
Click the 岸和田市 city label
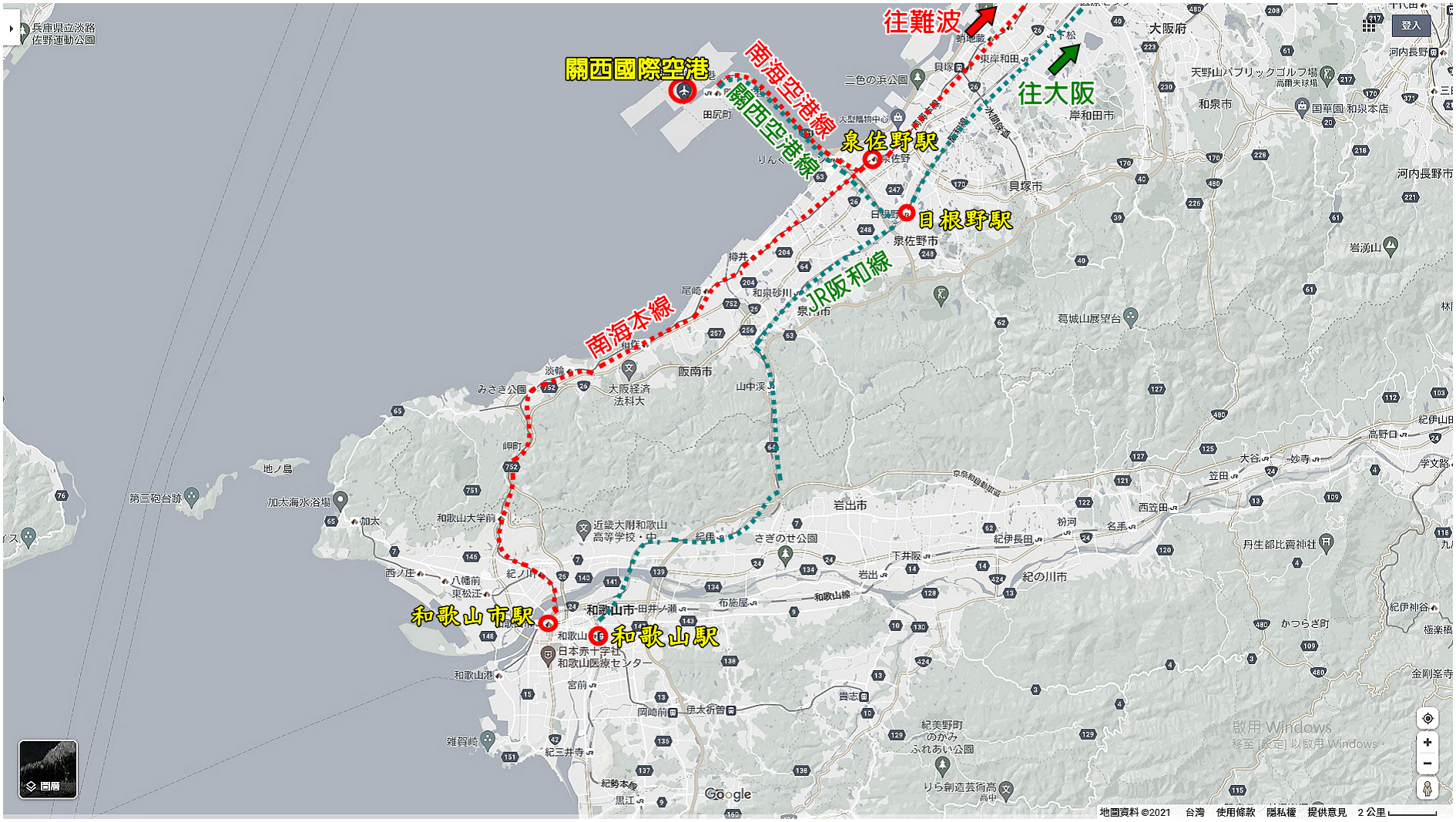point(1092,116)
